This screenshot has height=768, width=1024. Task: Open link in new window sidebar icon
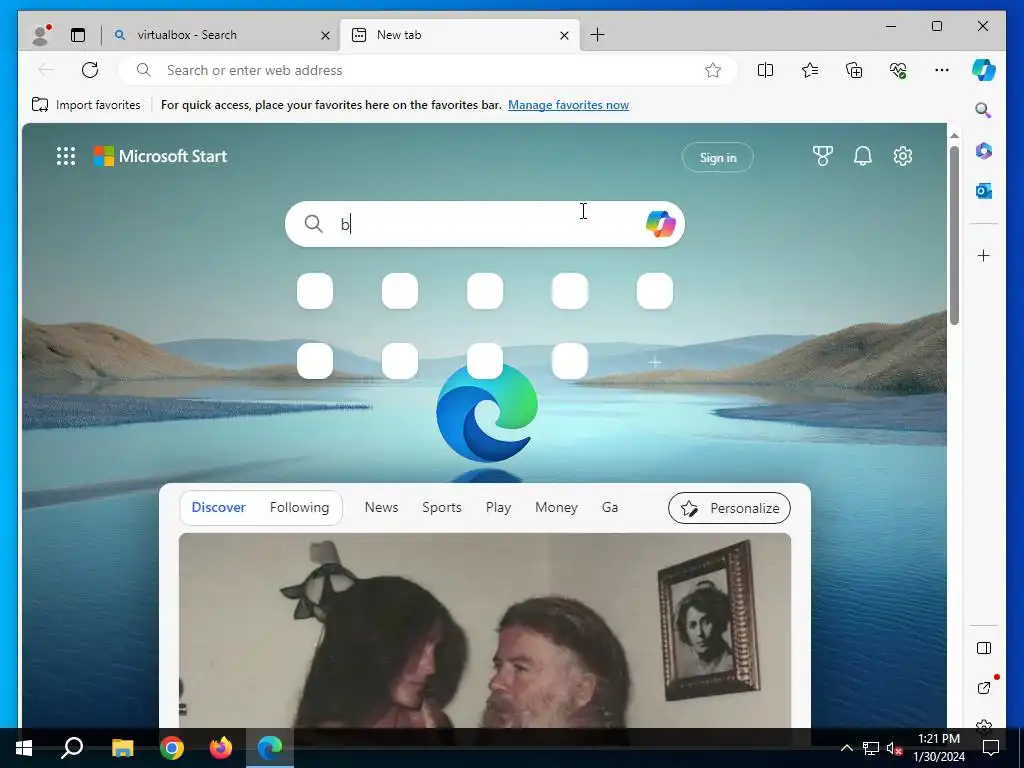pyautogui.click(x=984, y=687)
